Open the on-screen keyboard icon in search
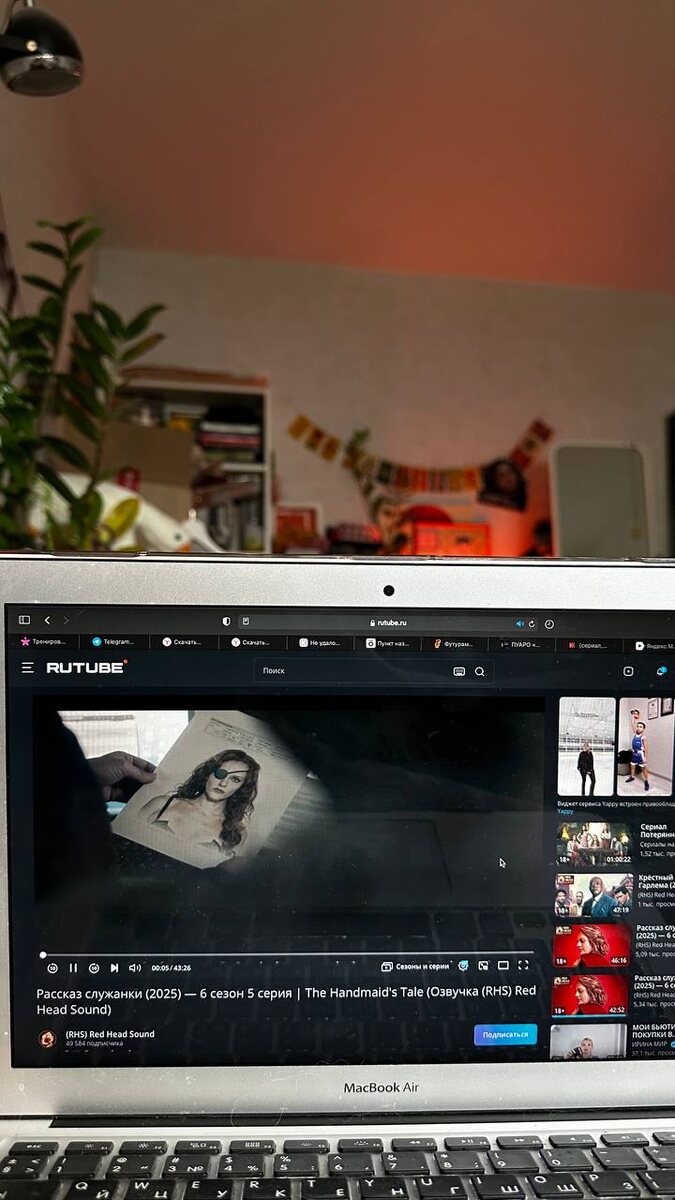The height and width of the screenshot is (1200, 675). click(x=459, y=672)
